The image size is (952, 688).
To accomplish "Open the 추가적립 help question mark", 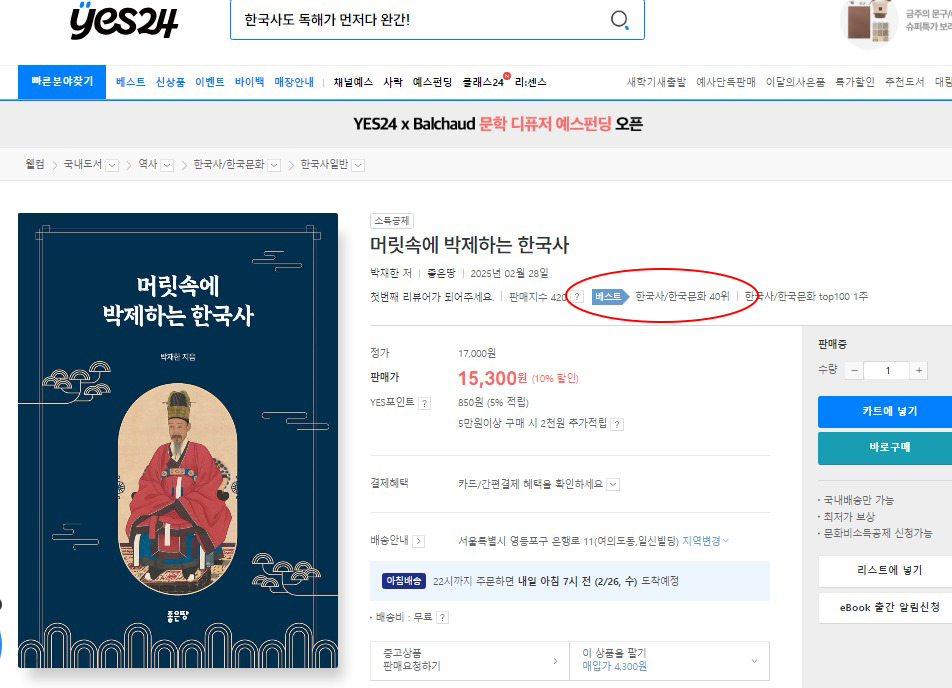I will click(617, 424).
